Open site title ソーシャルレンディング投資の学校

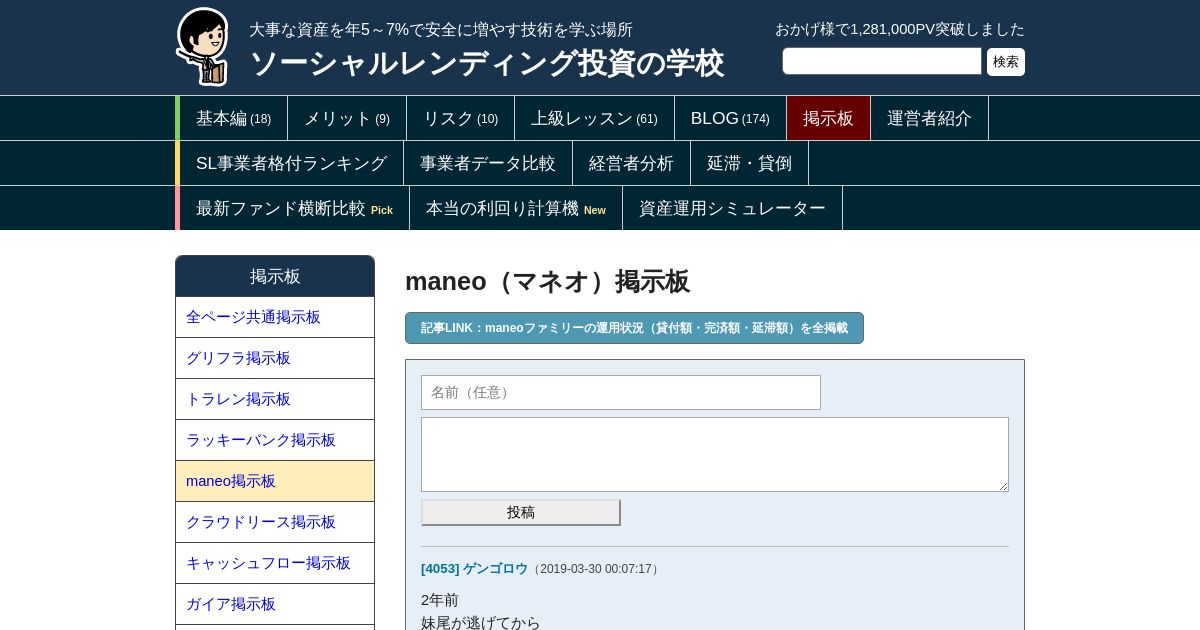(x=486, y=63)
